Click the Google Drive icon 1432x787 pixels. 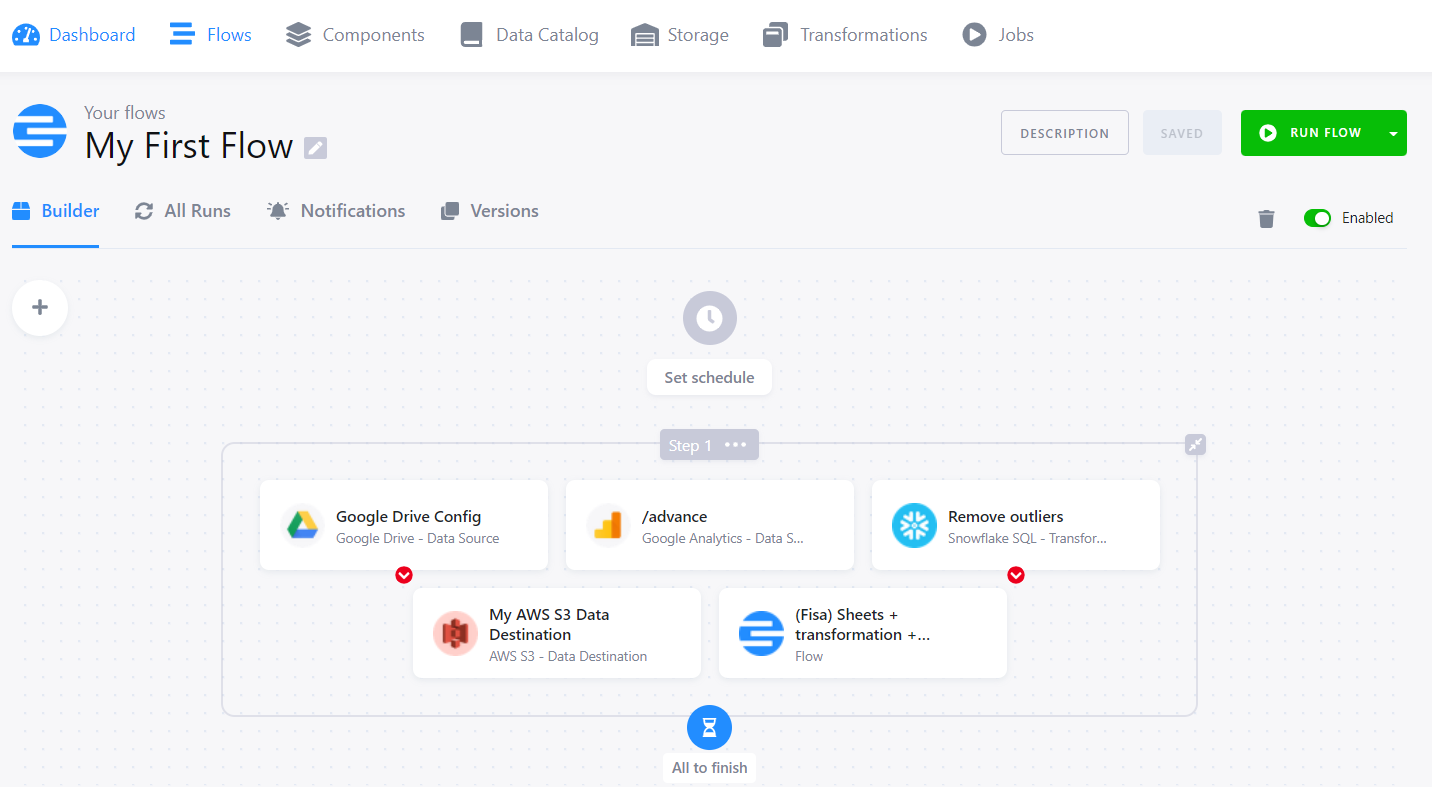click(x=303, y=525)
